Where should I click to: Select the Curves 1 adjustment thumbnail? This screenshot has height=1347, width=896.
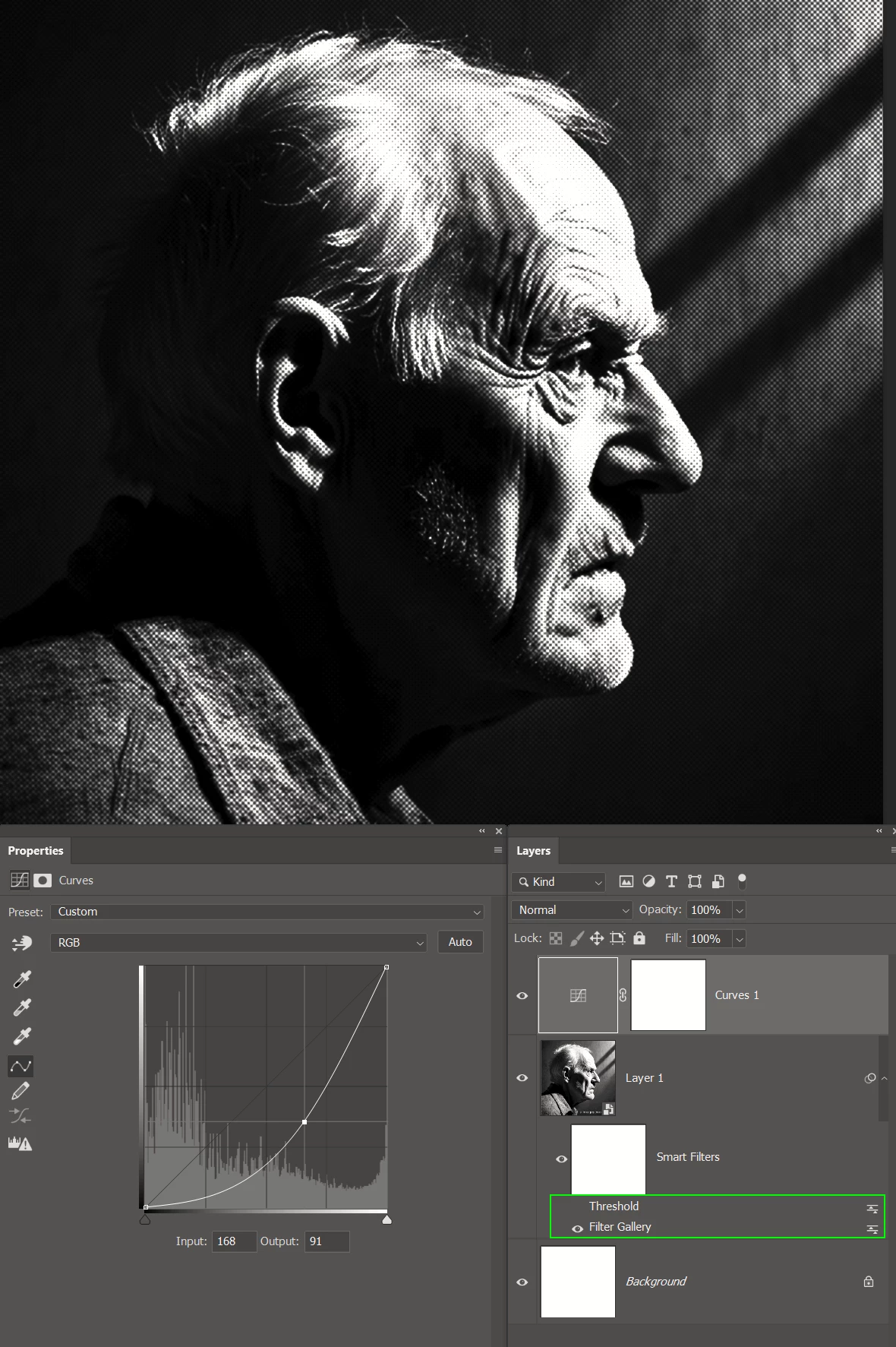tap(578, 995)
